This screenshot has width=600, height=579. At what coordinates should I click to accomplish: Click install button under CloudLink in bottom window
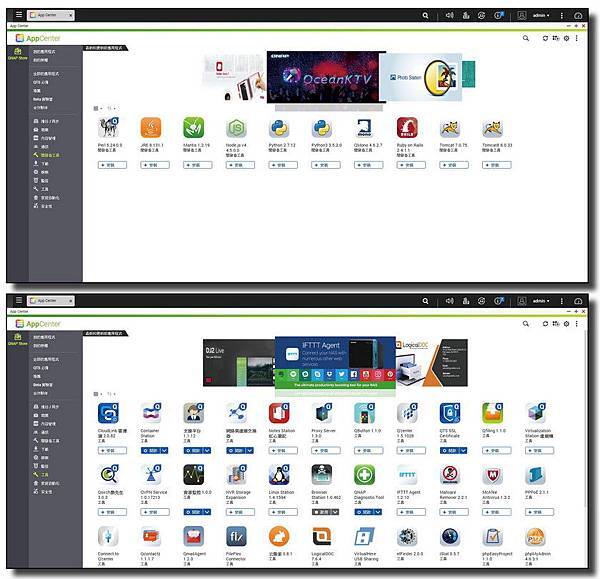click(x=112, y=451)
